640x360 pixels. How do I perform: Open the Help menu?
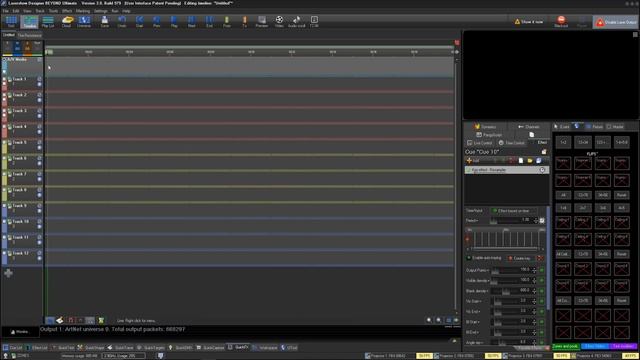127,11
